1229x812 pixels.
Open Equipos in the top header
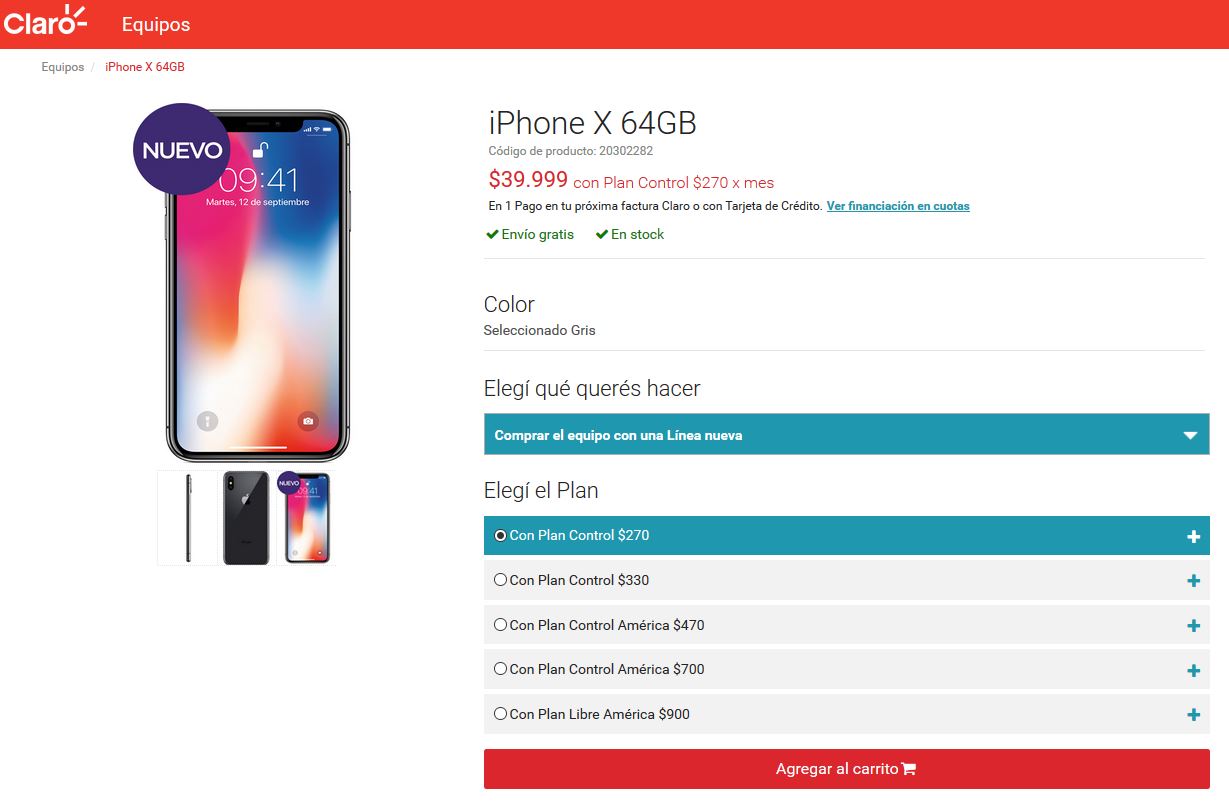156,24
